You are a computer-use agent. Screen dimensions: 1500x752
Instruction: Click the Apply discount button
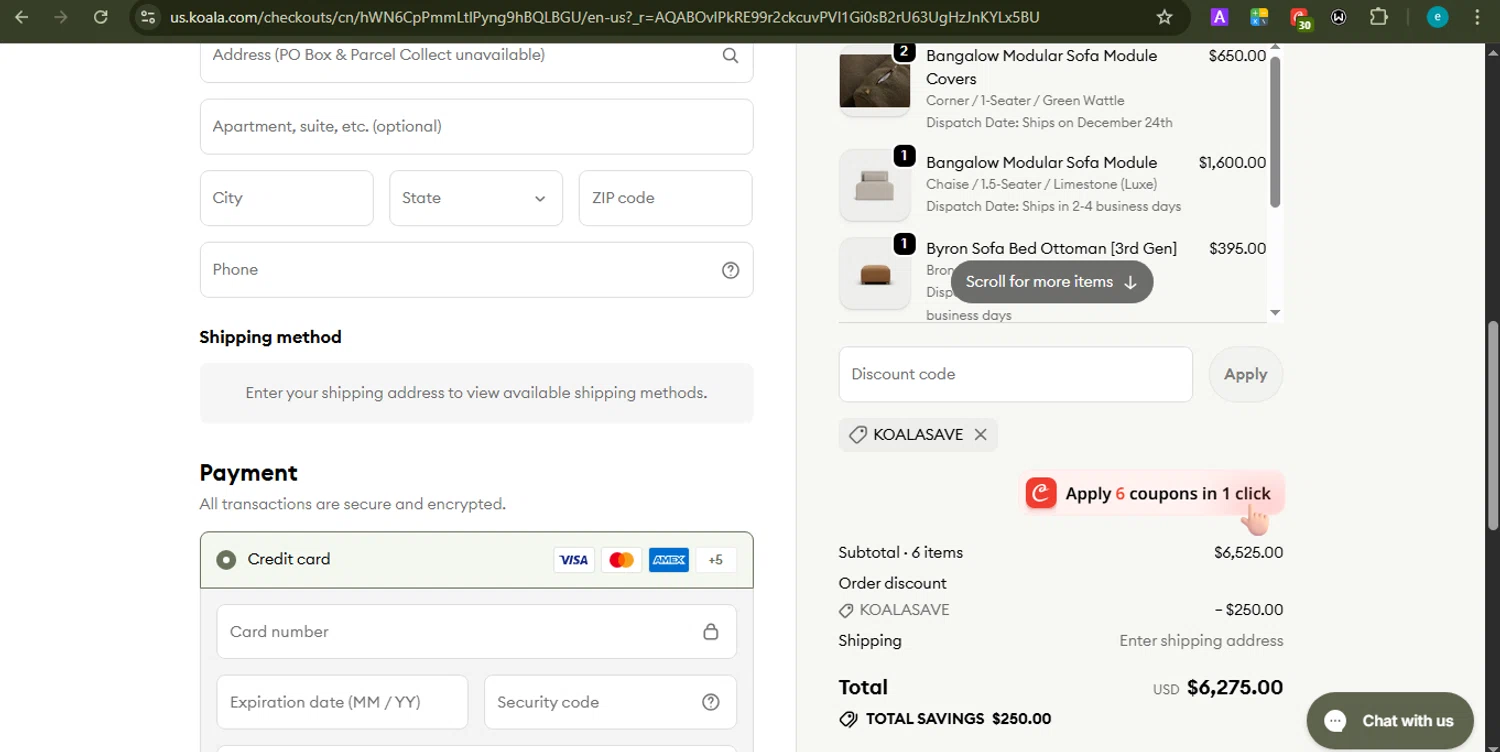pyautogui.click(x=1245, y=374)
